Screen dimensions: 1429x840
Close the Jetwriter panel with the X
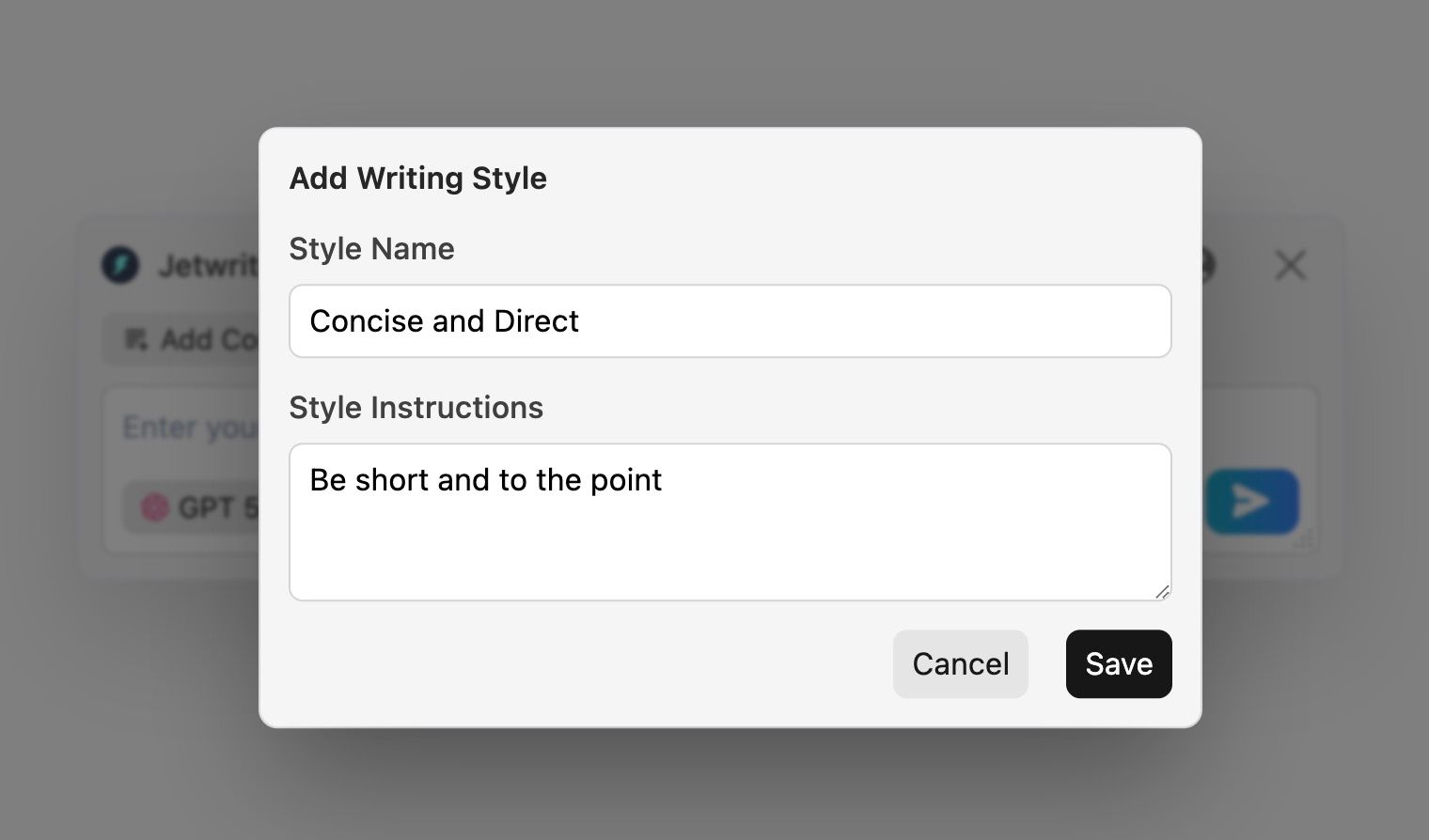coord(1291,265)
